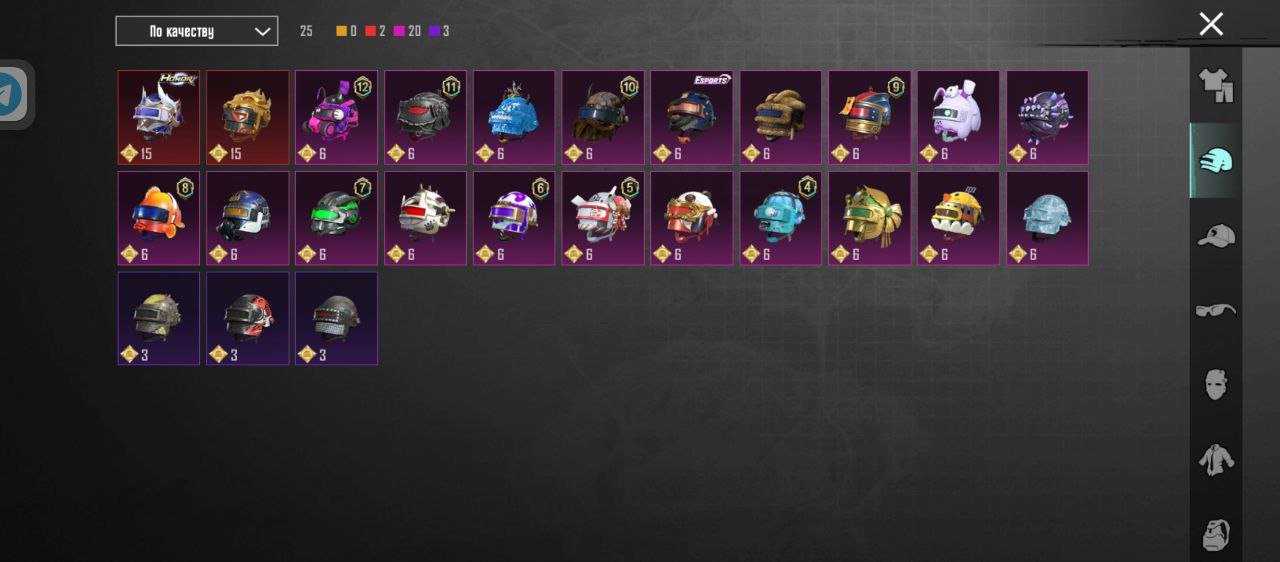The width and height of the screenshot is (1280, 562).
Task: Close the inventory with the X button
Action: (x=1211, y=24)
